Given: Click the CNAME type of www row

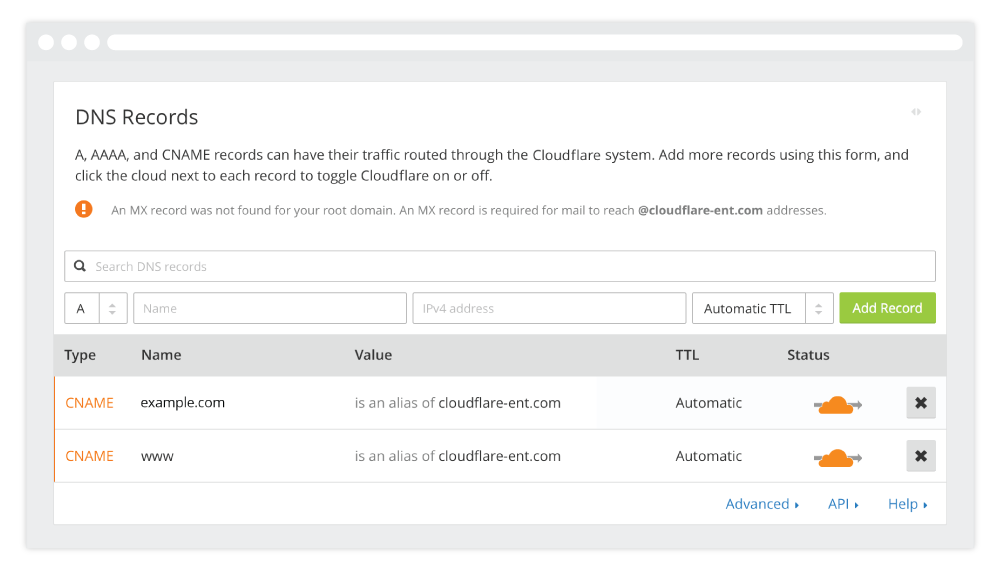Looking at the screenshot, I should [x=89, y=456].
